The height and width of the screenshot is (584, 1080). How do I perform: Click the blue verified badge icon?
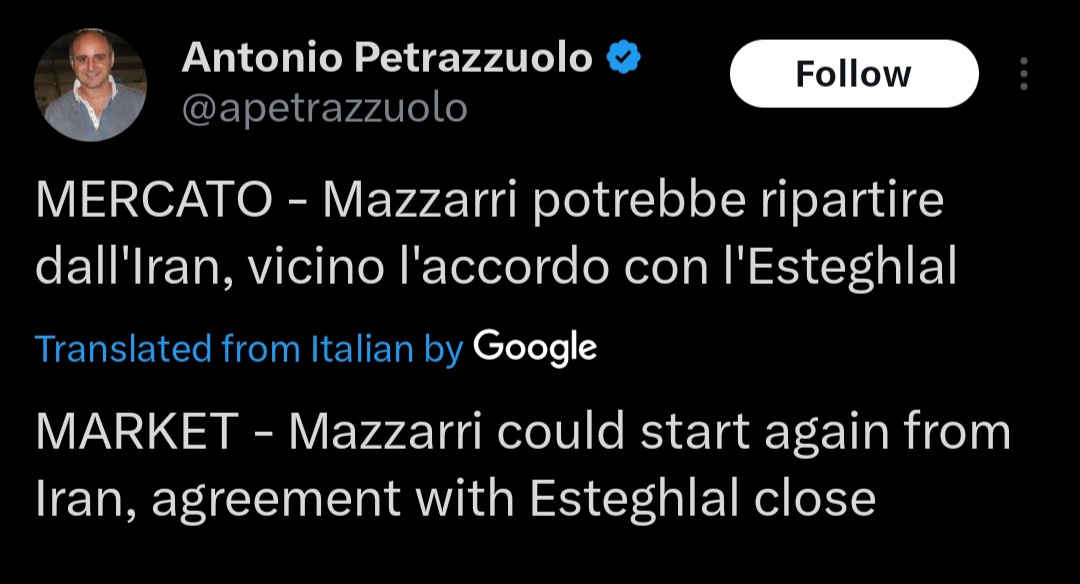(x=624, y=57)
